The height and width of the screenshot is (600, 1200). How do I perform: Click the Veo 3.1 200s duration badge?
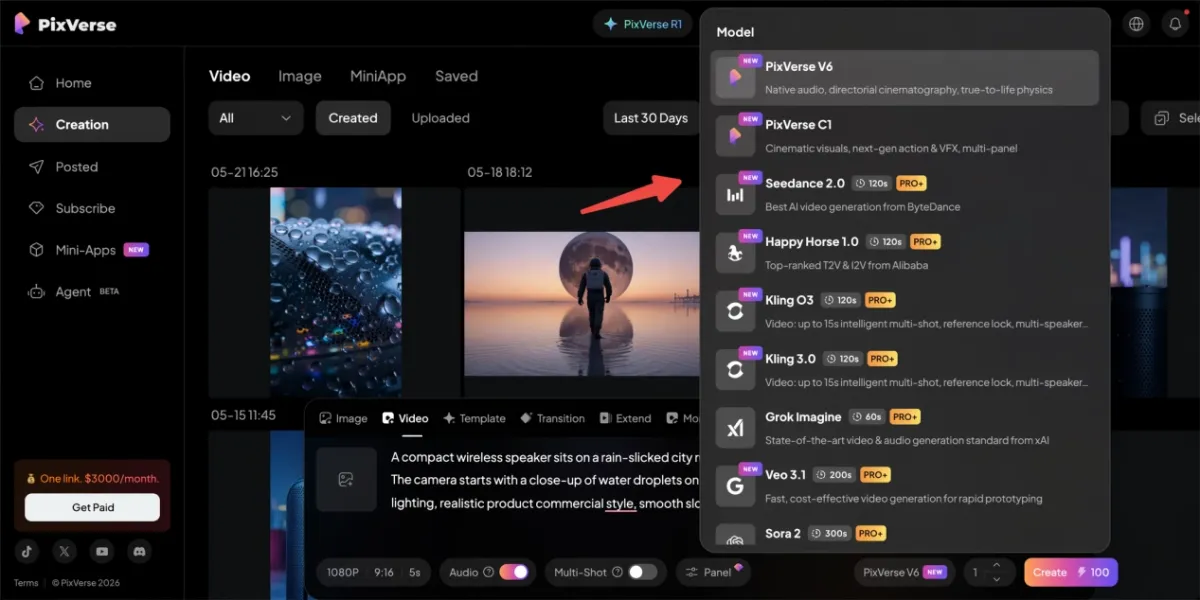pos(833,475)
